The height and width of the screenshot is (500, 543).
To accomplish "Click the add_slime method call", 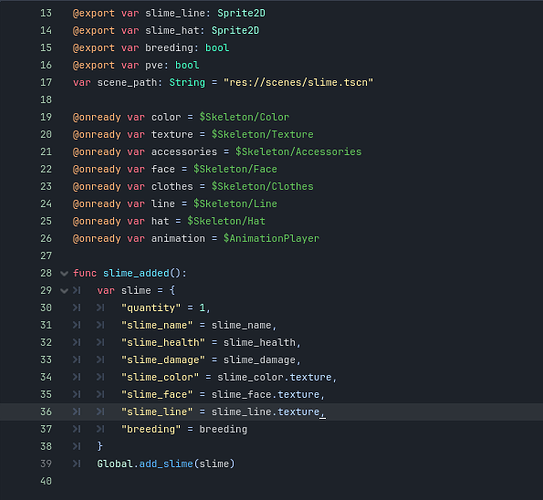I will point(166,464).
